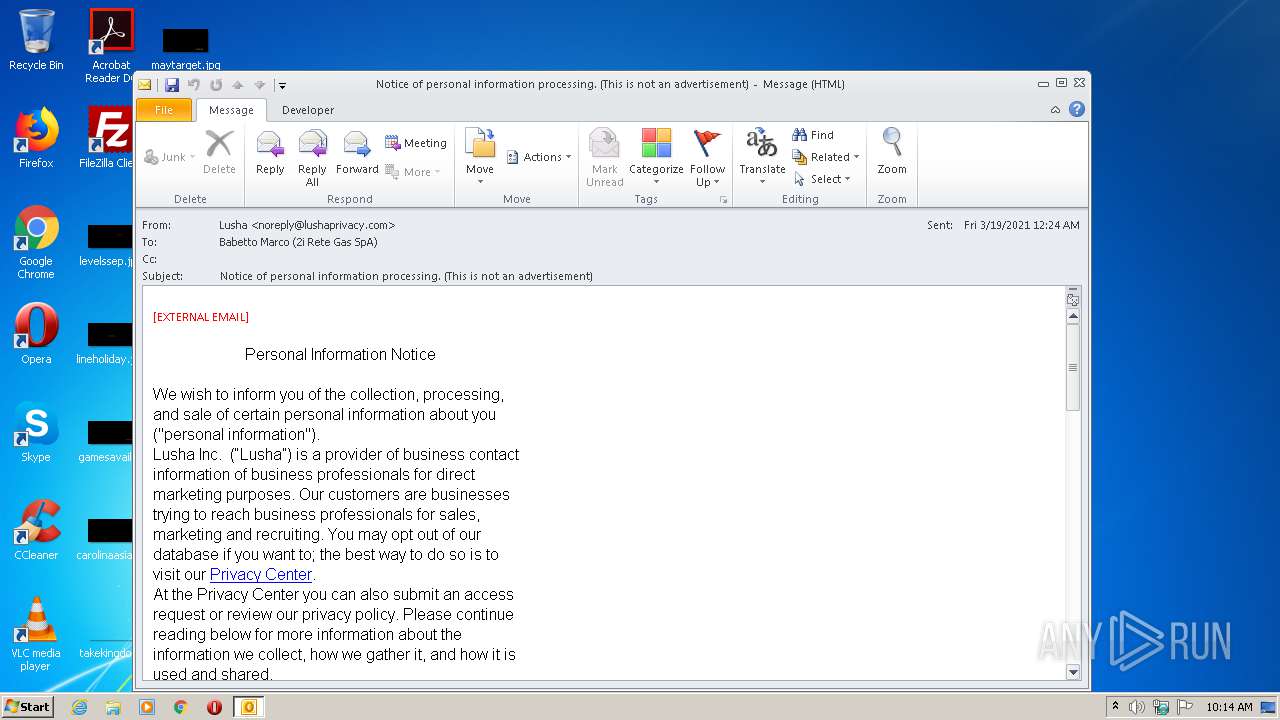
Task: Open the Categorize color menu
Action: 656,158
